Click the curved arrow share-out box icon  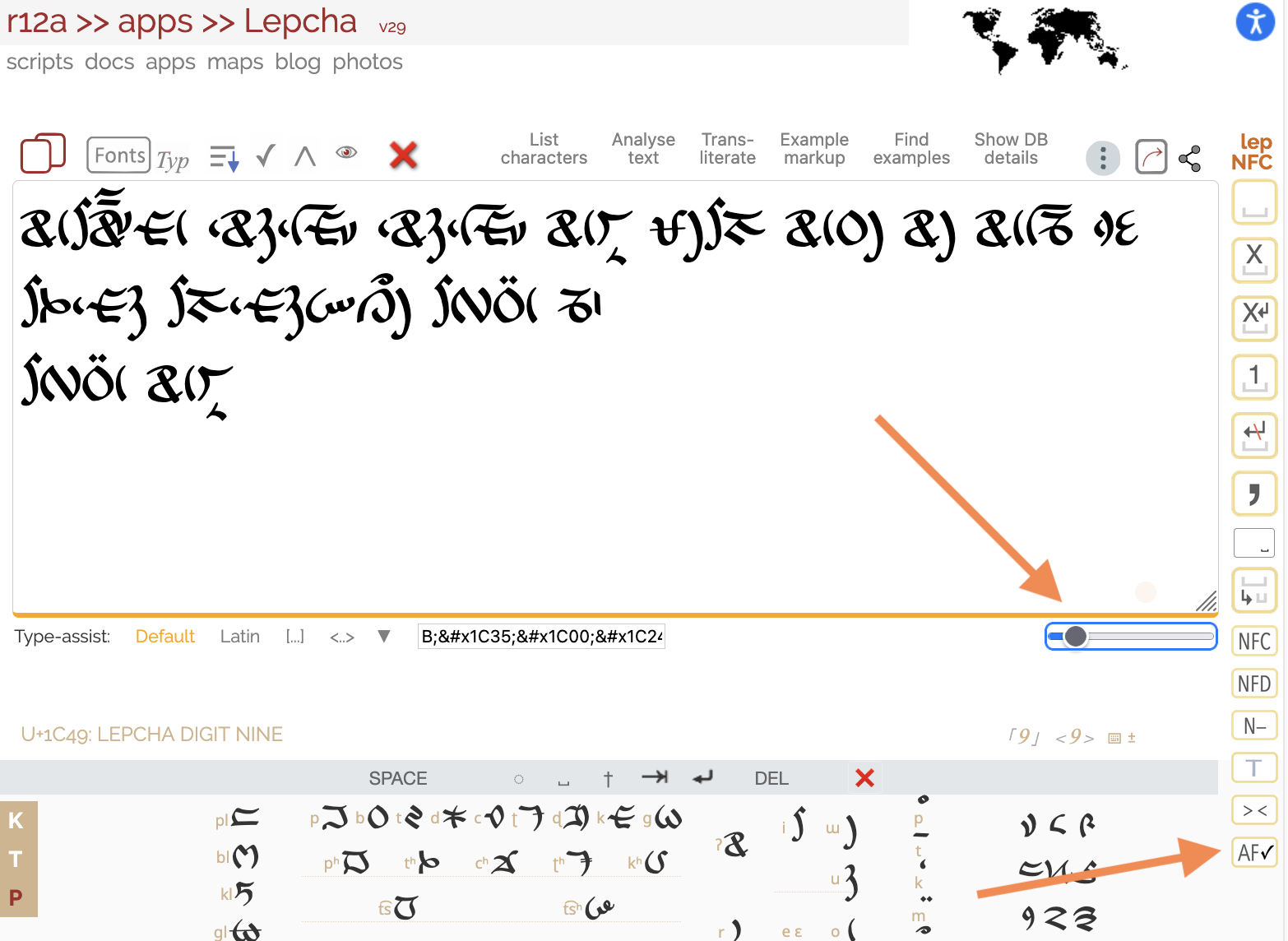point(1151,156)
